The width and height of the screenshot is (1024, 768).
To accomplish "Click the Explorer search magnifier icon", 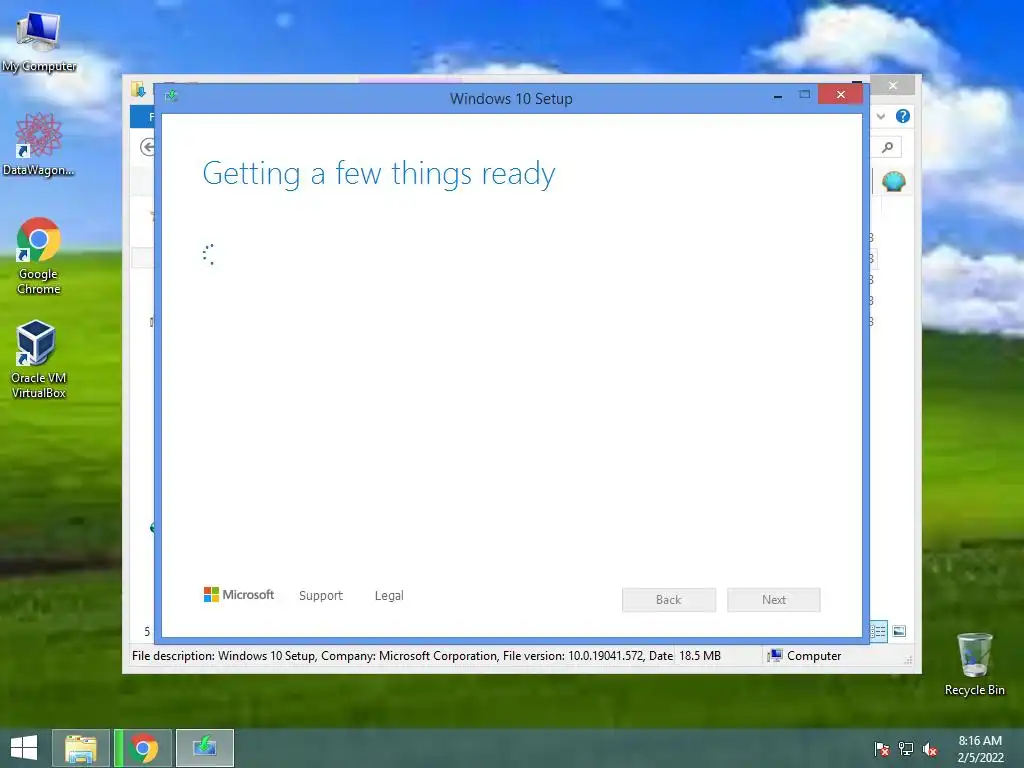I will tap(887, 148).
